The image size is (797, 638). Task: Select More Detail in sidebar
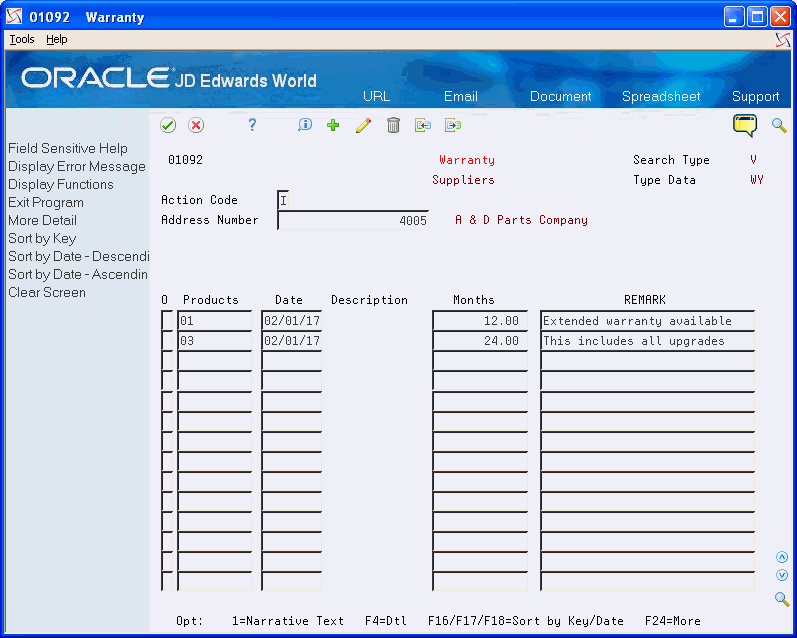(42, 220)
